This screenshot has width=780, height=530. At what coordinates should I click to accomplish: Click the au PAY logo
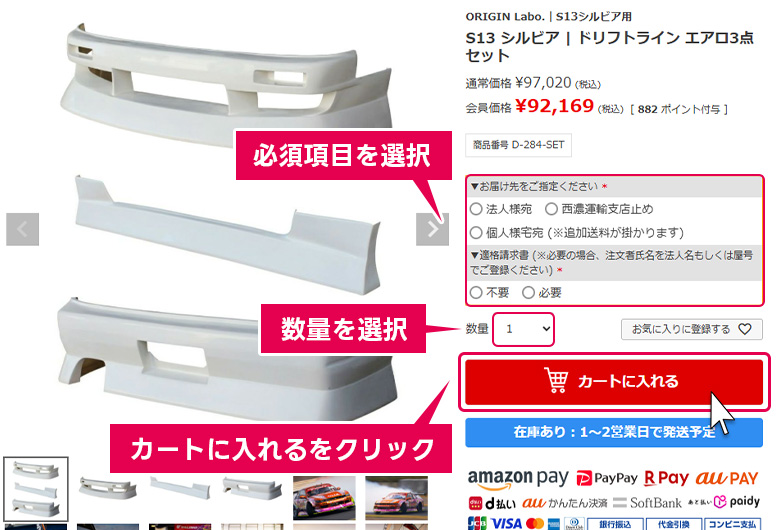pyautogui.click(x=727, y=478)
